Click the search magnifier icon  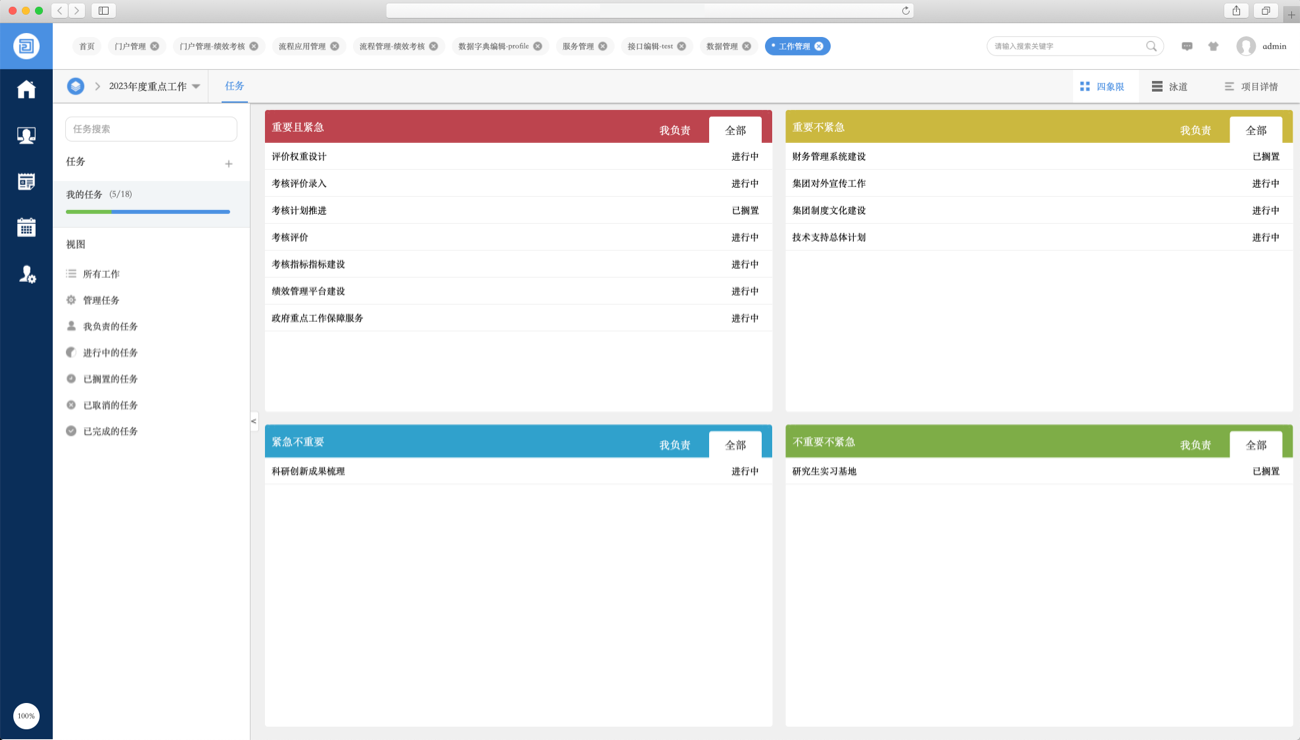(1151, 46)
